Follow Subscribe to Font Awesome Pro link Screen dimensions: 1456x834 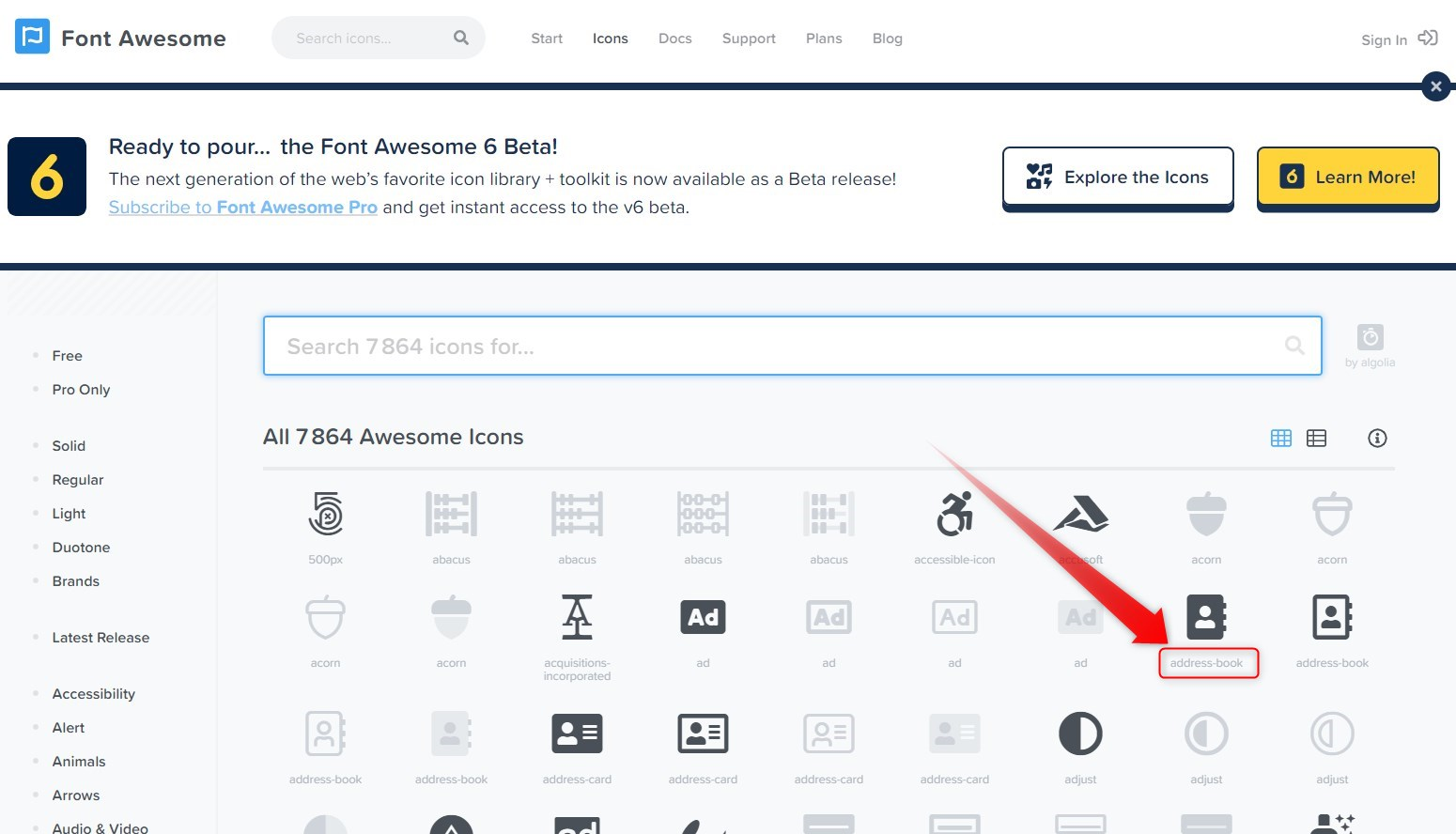click(243, 208)
